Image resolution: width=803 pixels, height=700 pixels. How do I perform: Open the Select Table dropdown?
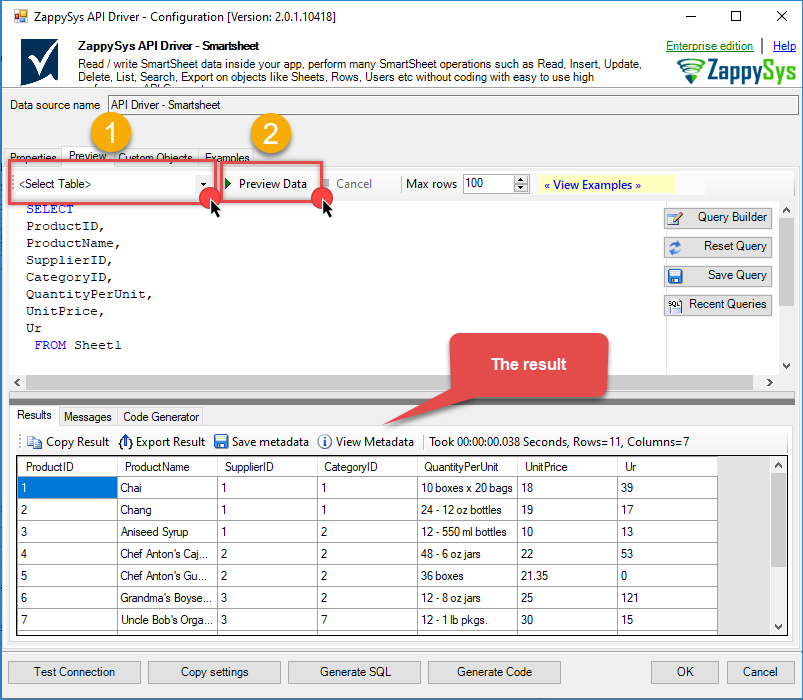point(203,184)
